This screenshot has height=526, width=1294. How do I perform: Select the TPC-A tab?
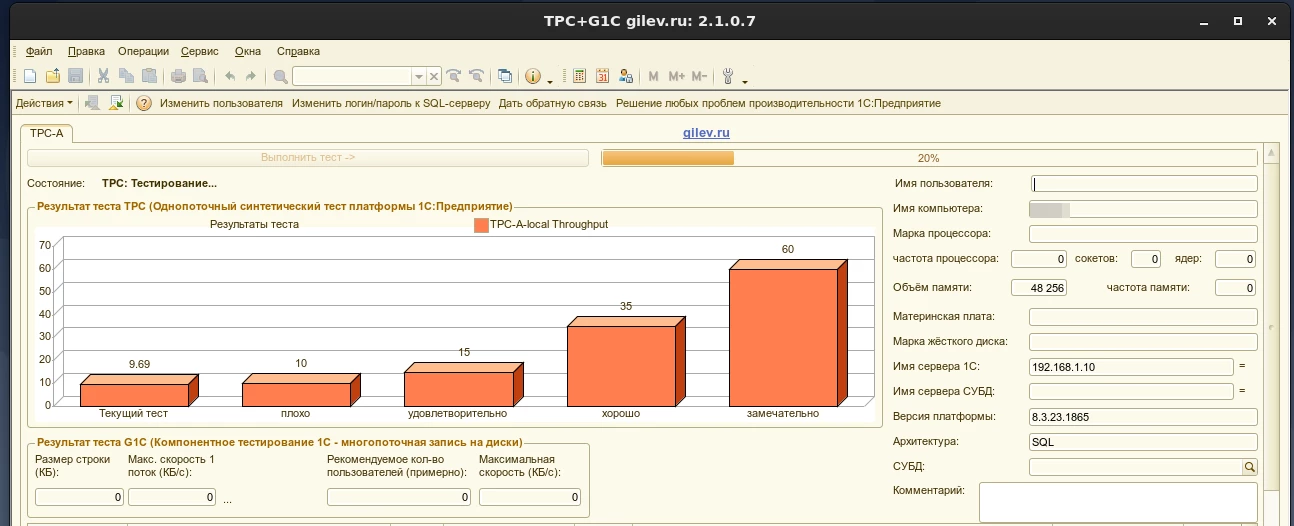[46, 133]
